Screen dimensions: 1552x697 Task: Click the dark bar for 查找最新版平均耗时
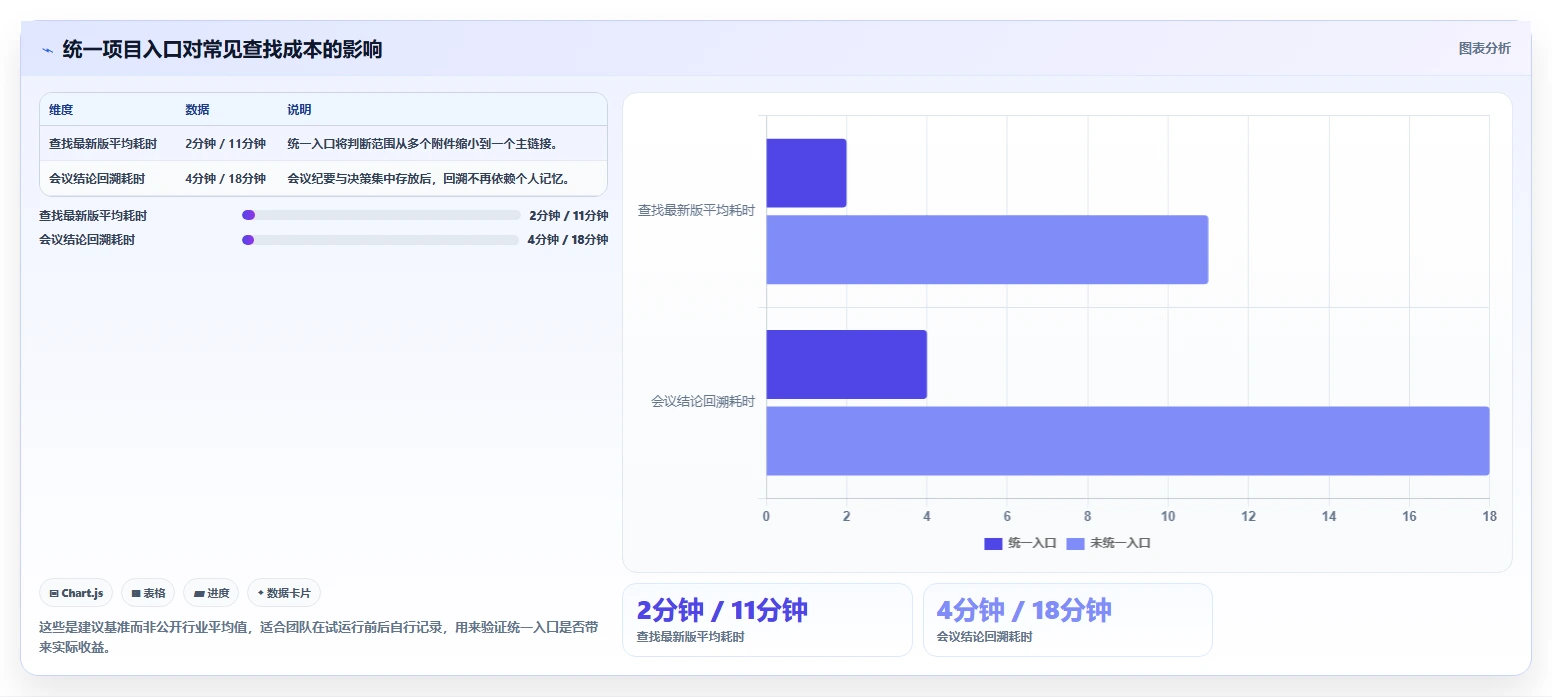806,173
